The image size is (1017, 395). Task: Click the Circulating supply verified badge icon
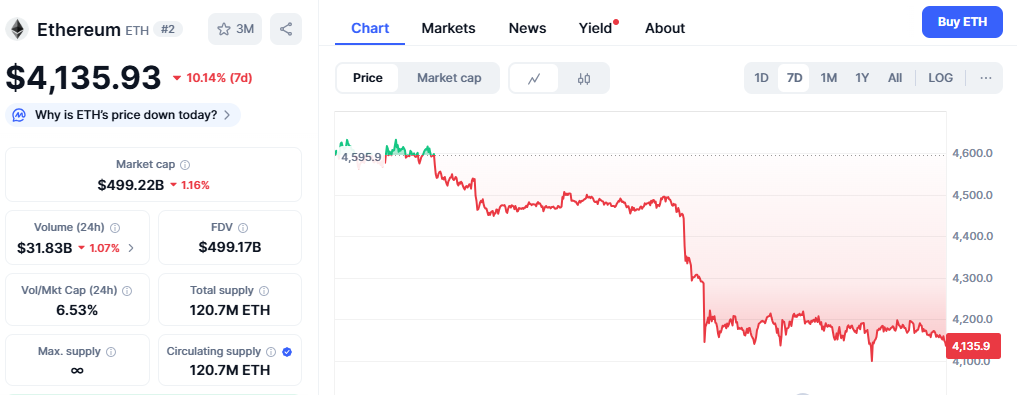tap(287, 352)
